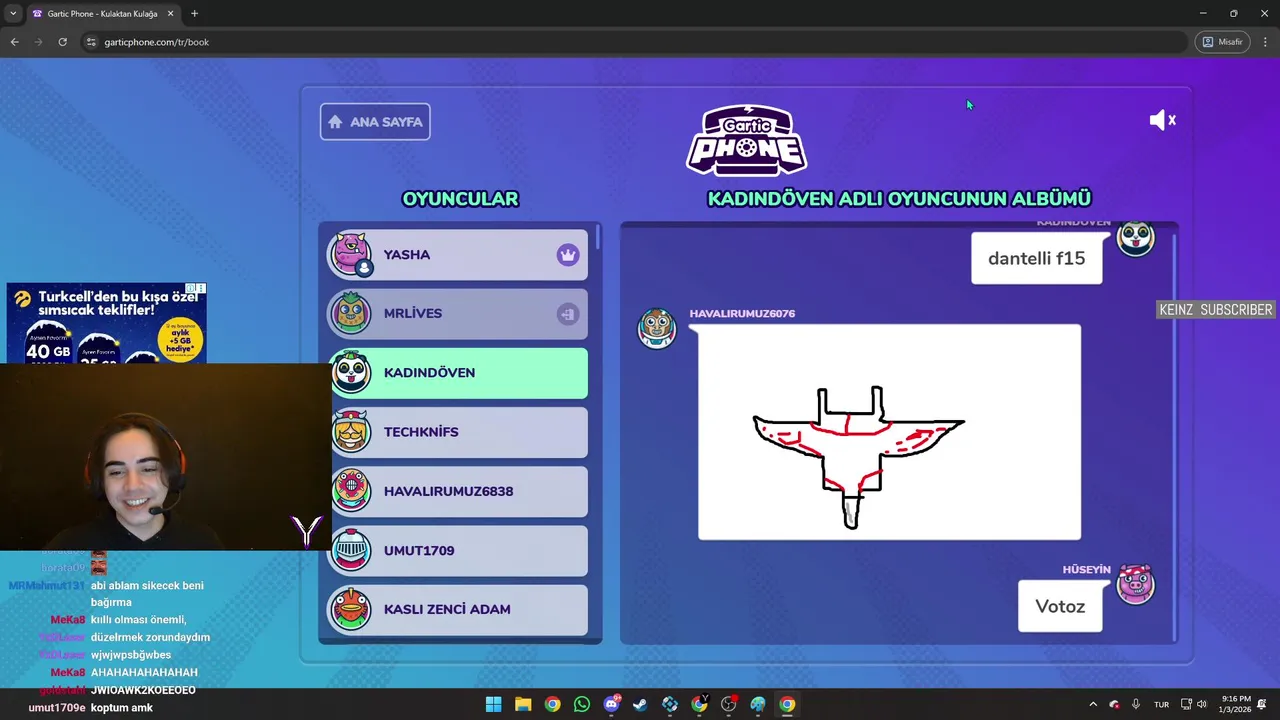Open TECHKNIFS player album
The width and height of the screenshot is (1280, 720).
coord(458,432)
